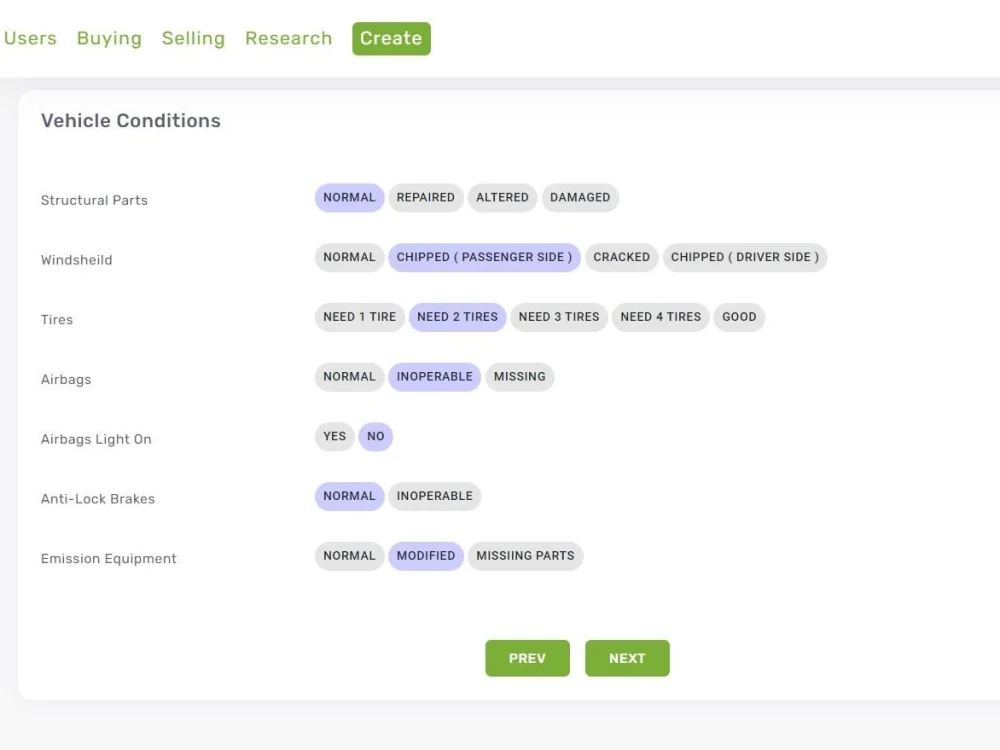Mark Anti-Lock Brakes as INOPERABLE
This screenshot has height=750, width=1000.
[434, 496]
